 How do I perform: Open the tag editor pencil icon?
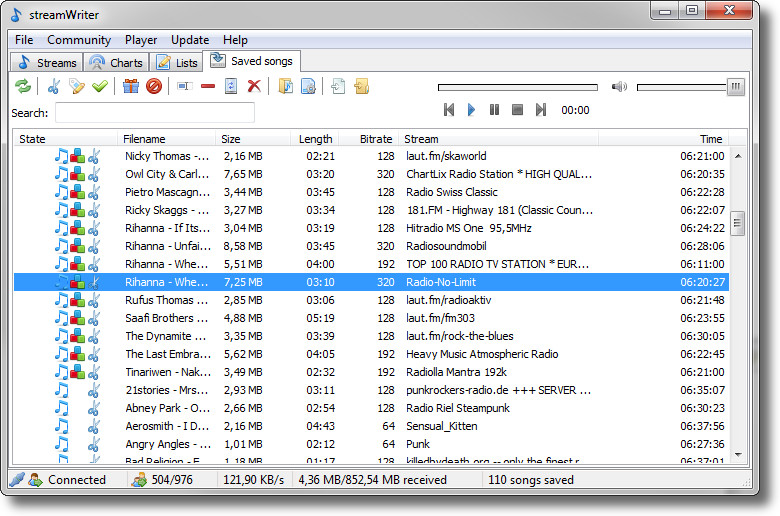77,87
